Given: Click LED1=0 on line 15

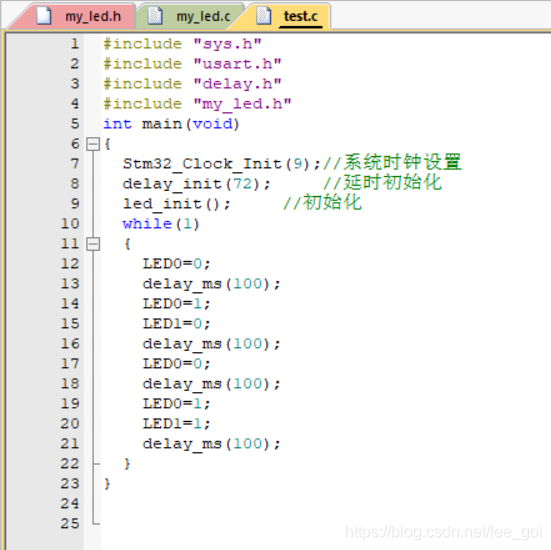Looking at the screenshot, I should (x=176, y=324).
